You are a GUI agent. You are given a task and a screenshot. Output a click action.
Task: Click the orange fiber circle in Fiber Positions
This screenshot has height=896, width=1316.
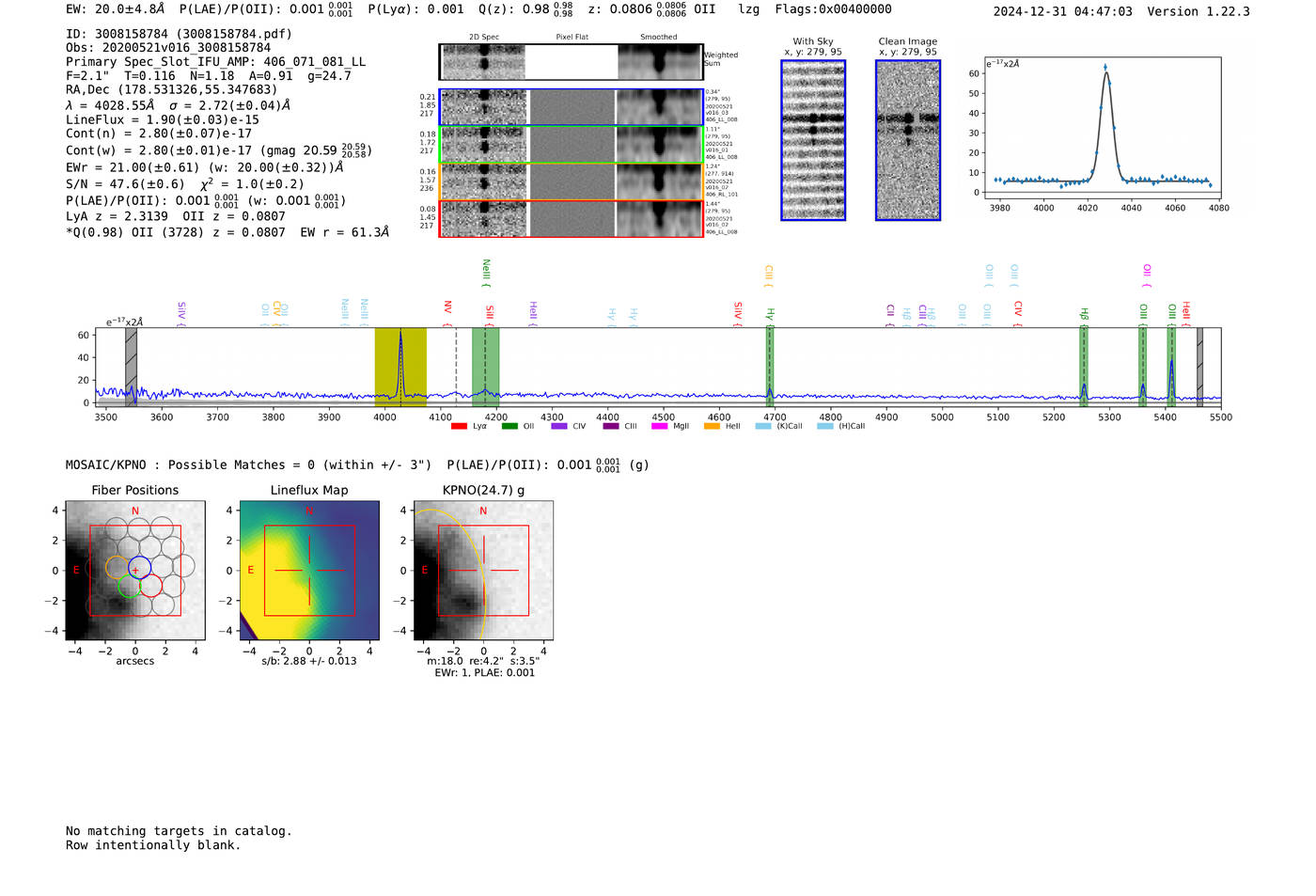click(x=117, y=567)
